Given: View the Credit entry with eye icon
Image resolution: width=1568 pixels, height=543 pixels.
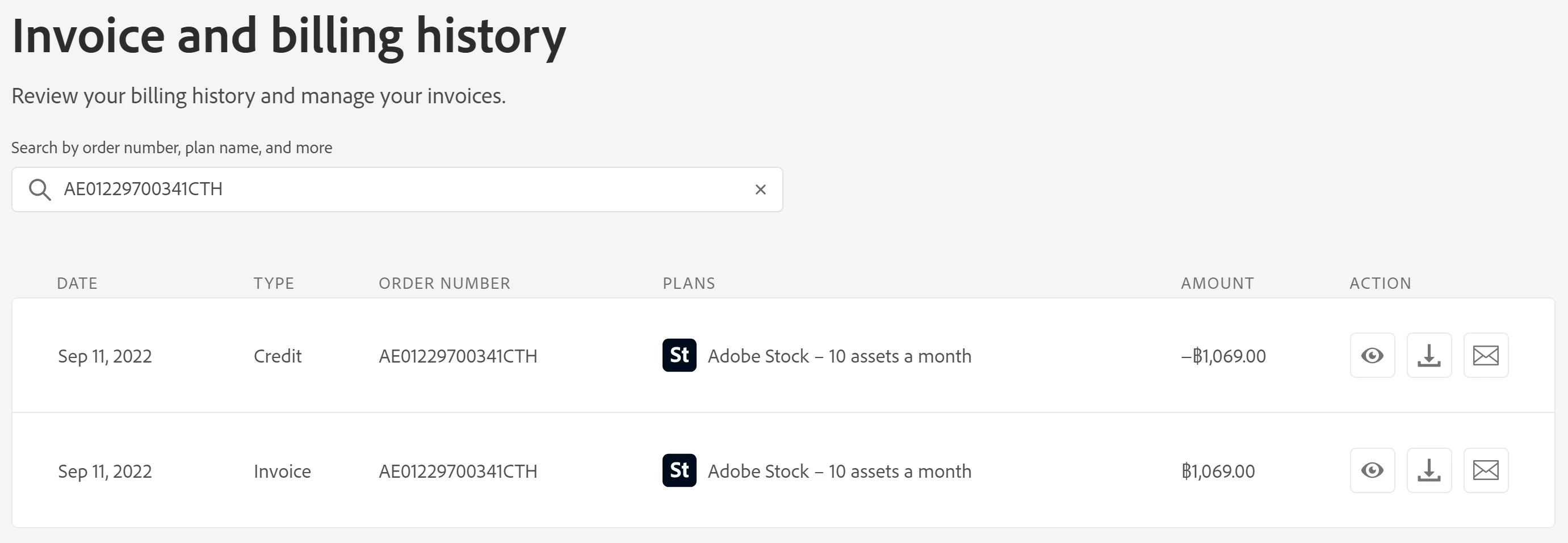Looking at the screenshot, I should [x=1372, y=355].
